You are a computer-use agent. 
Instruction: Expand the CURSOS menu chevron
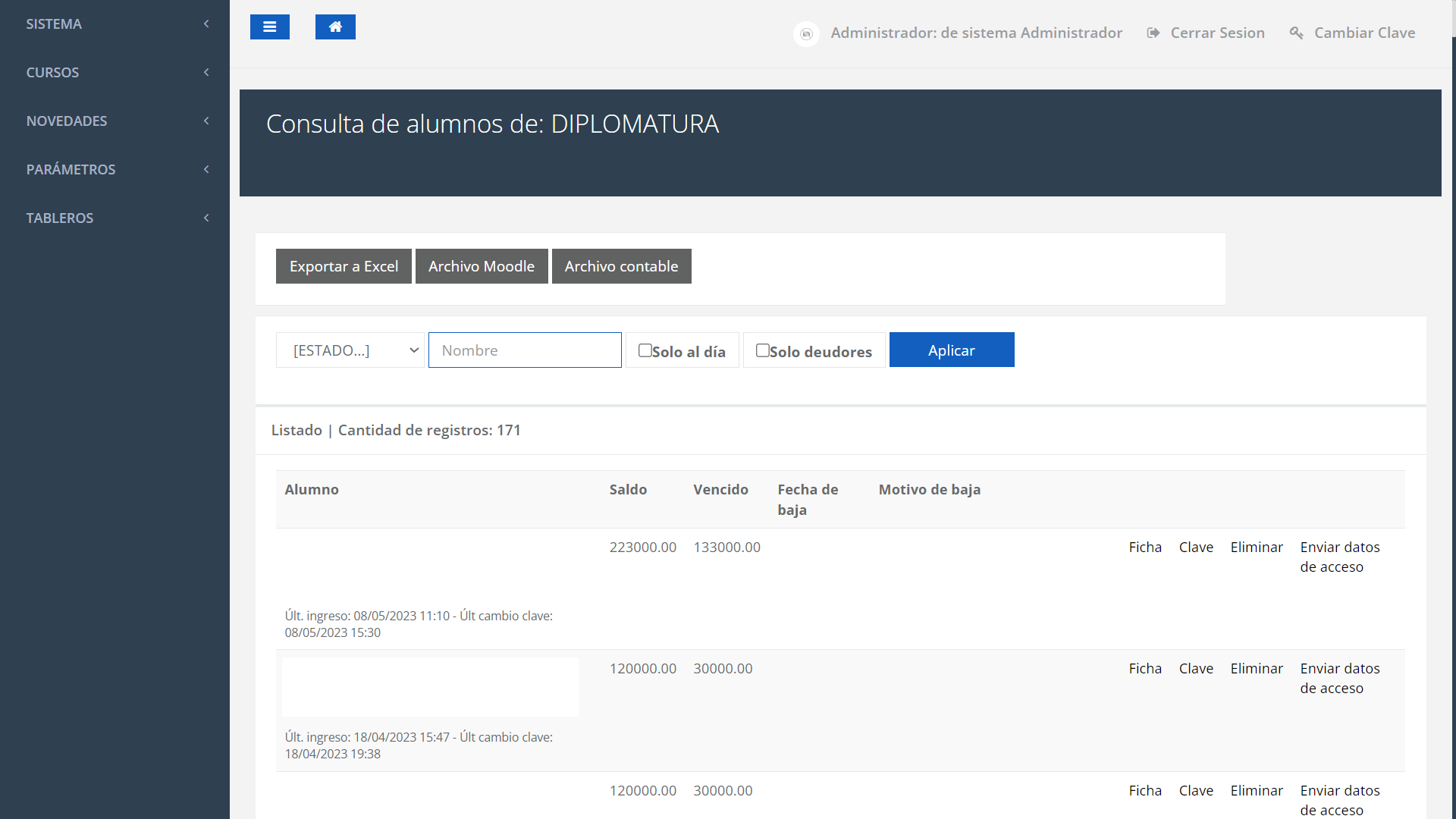(x=206, y=73)
